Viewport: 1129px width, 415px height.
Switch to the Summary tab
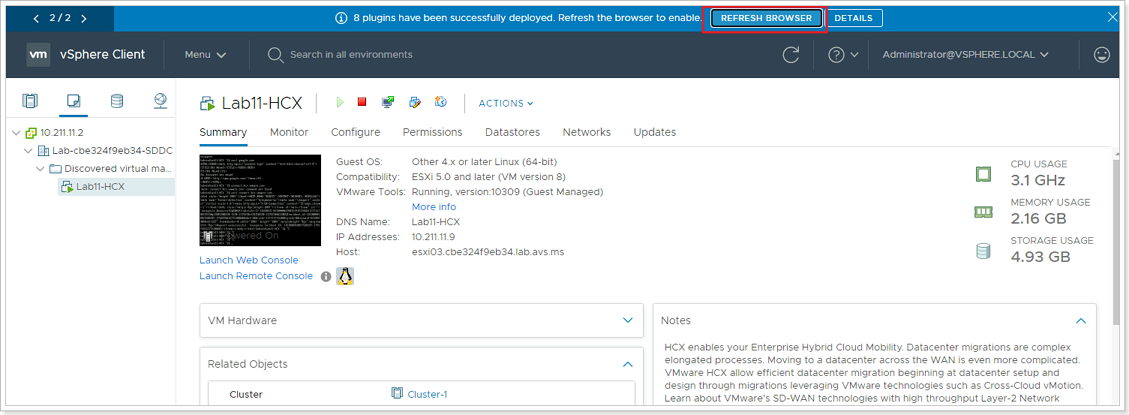pos(223,133)
